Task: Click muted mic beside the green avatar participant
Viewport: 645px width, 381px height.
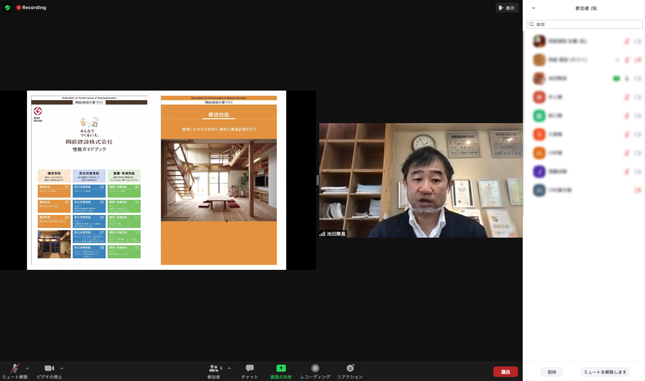Action: pyautogui.click(x=627, y=116)
